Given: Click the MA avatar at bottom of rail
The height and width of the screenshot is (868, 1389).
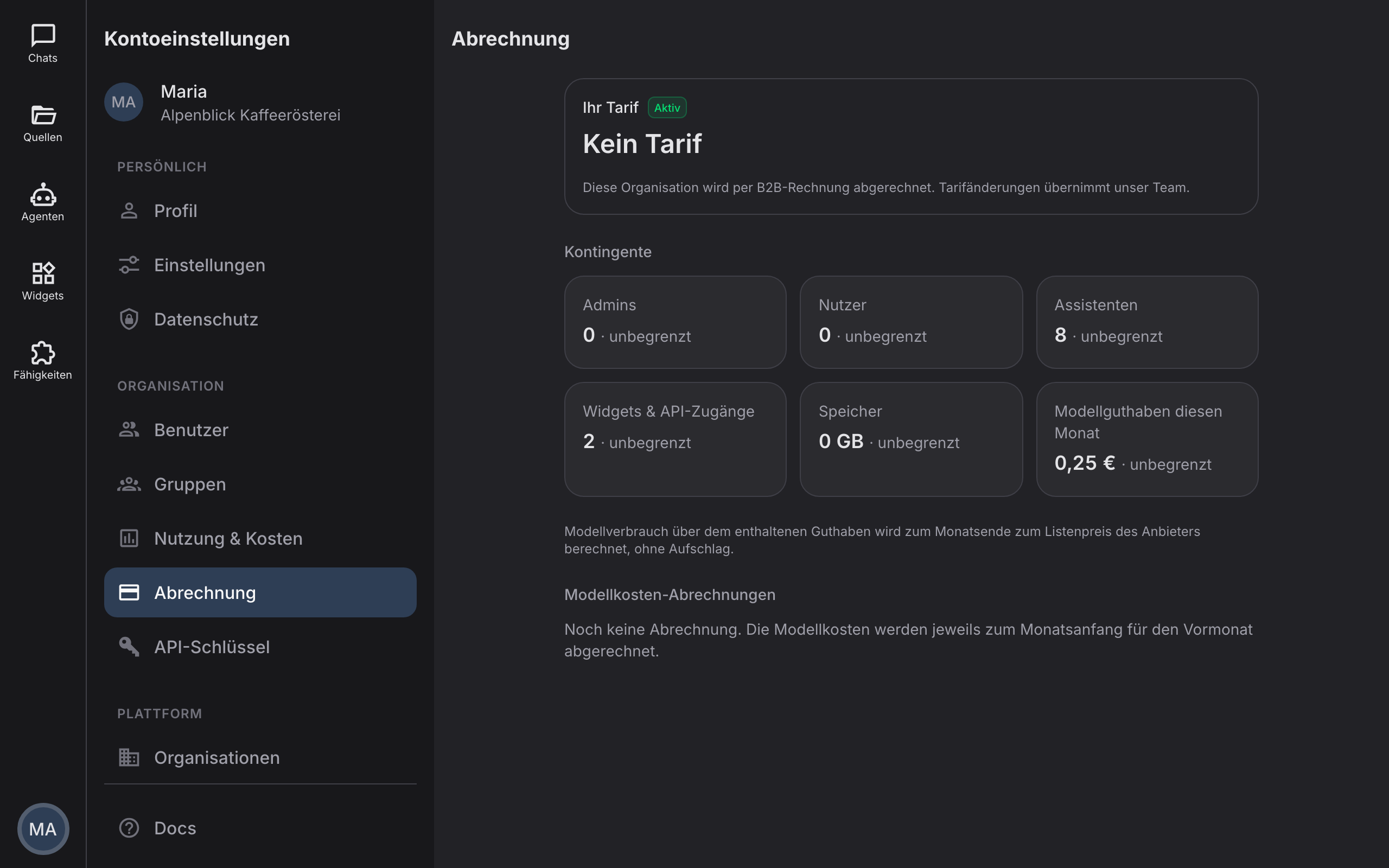Looking at the screenshot, I should [43, 829].
